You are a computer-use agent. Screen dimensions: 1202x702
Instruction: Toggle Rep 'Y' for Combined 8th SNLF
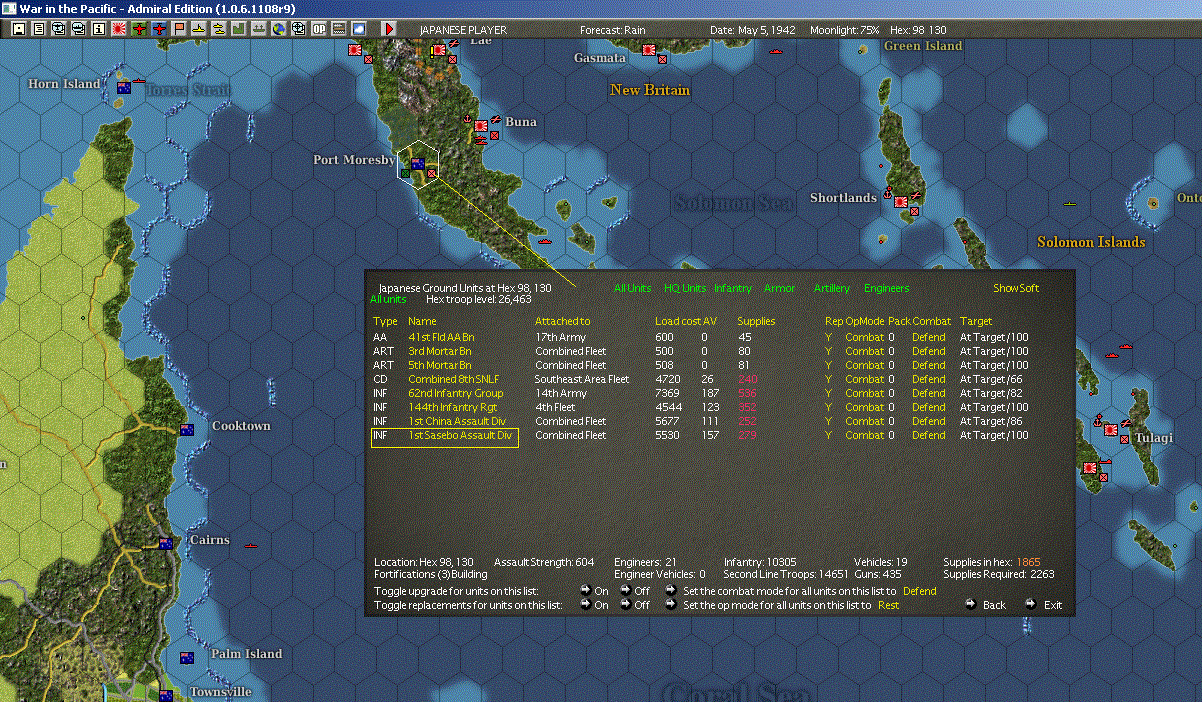(x=828, y=379)
